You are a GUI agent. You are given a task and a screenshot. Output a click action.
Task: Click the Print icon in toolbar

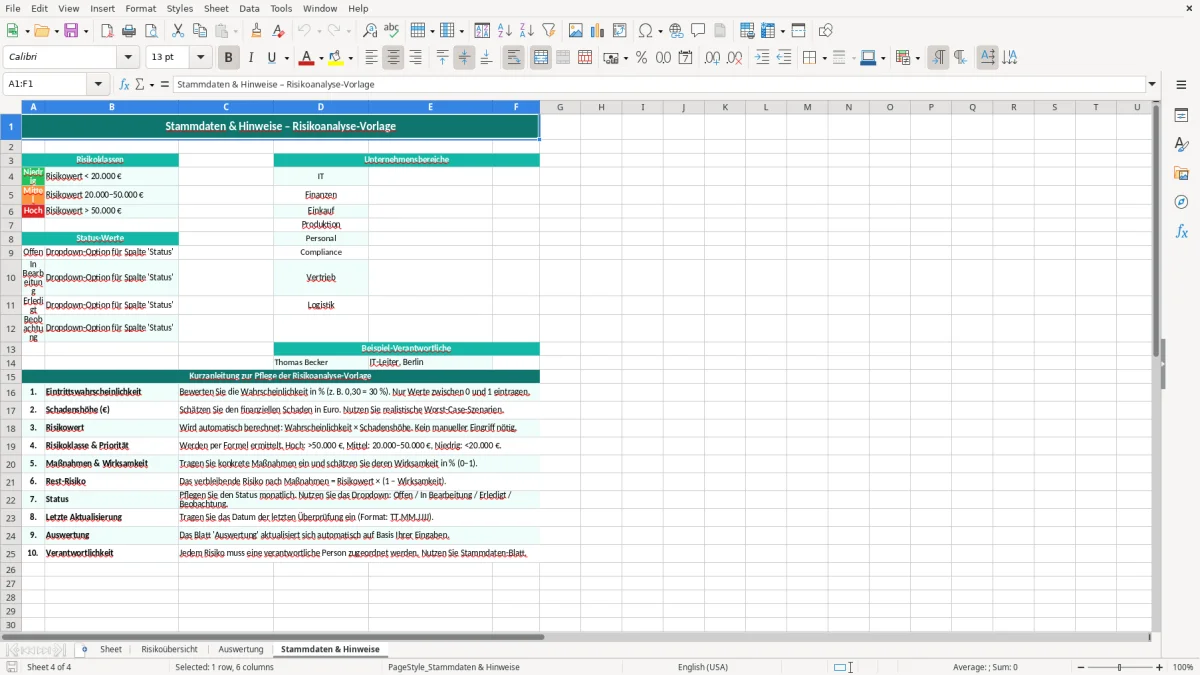(129, 31)
